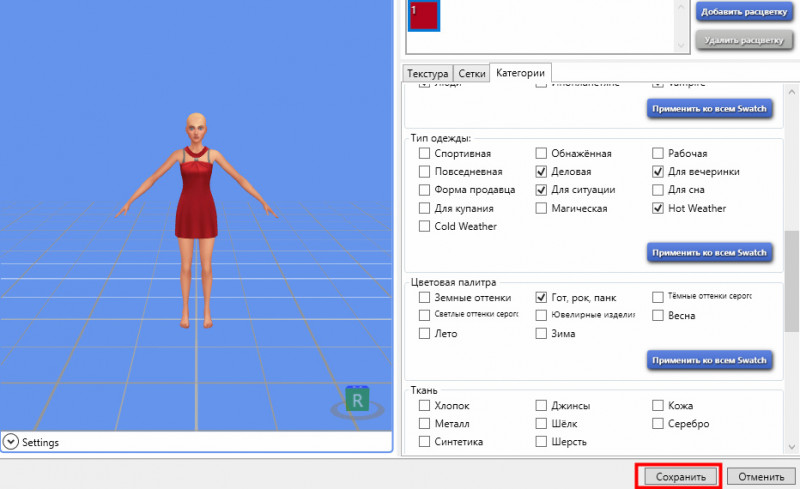
Task: Click the green R rotate gizmo icon
Action: 357,400
